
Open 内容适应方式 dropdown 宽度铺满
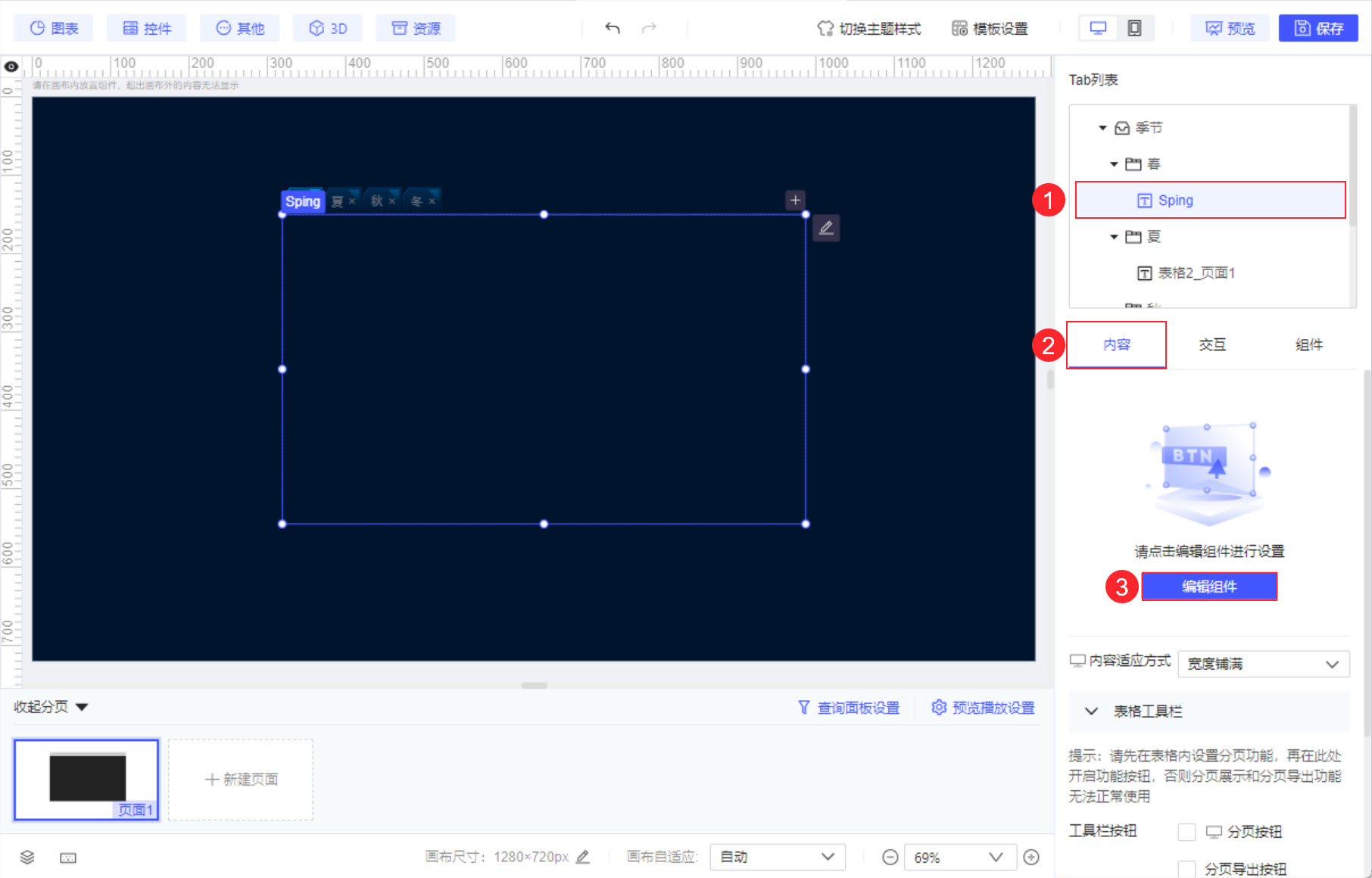1264,664
